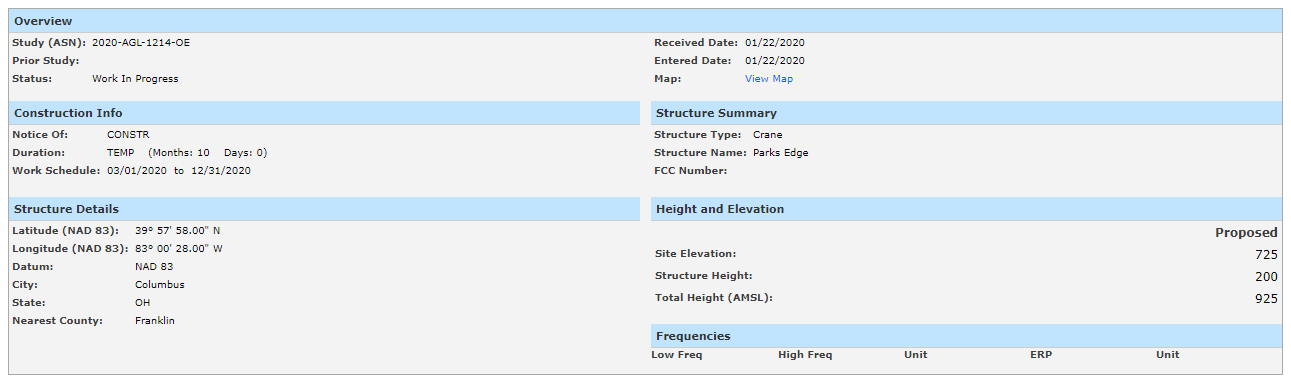Click the structure name Parks Edge
Screen dimensions: 1291x378
pos(780,153)
